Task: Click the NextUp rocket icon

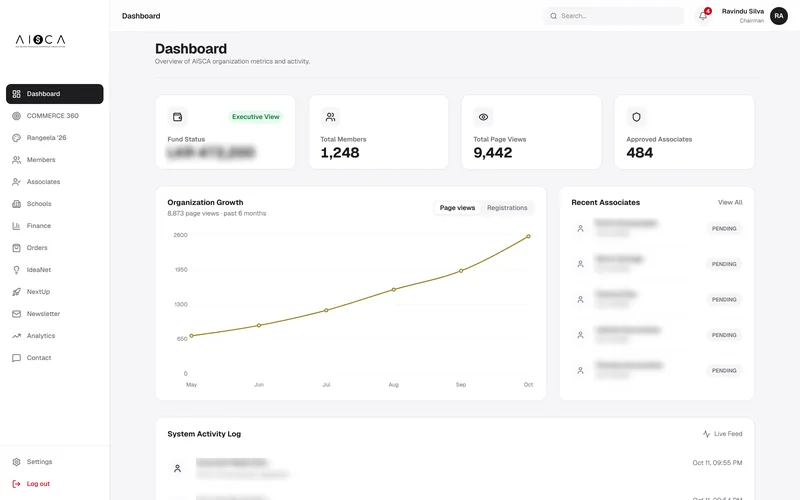Action: [x=16, y=292]
